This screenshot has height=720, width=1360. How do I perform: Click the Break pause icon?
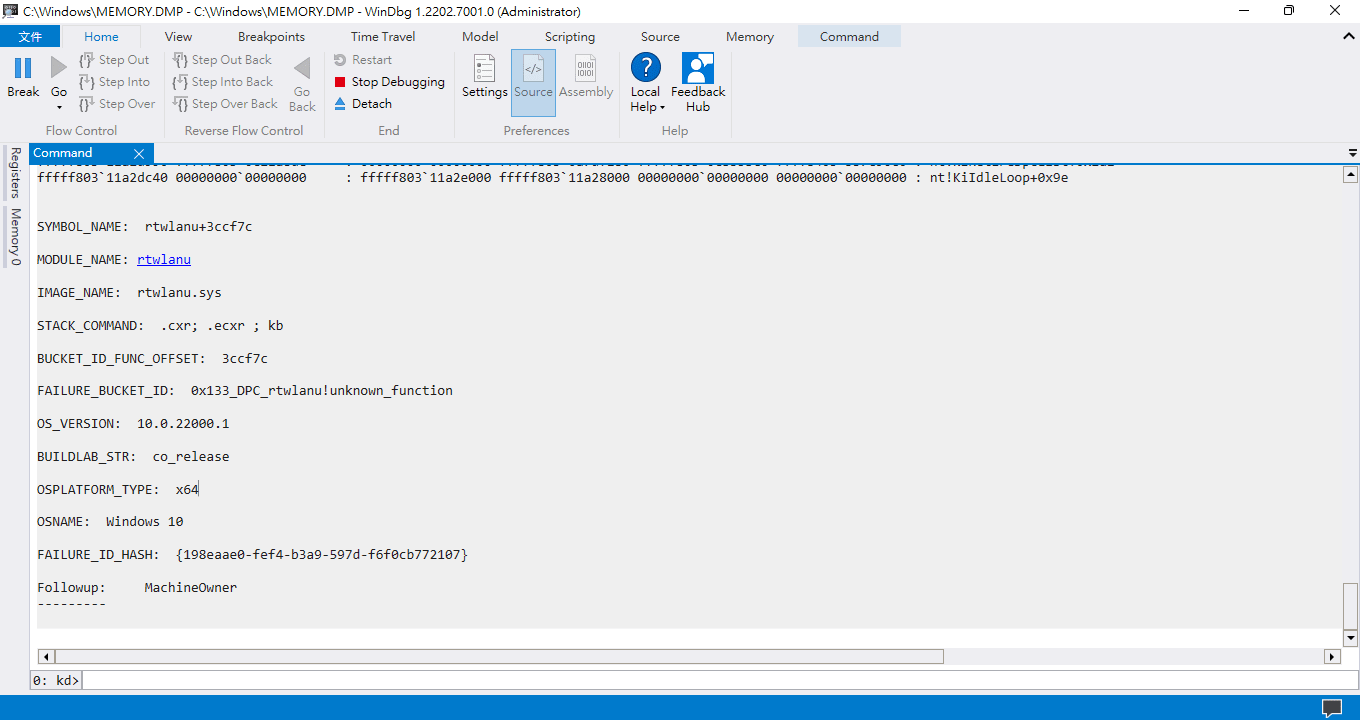tap(23, 68)
